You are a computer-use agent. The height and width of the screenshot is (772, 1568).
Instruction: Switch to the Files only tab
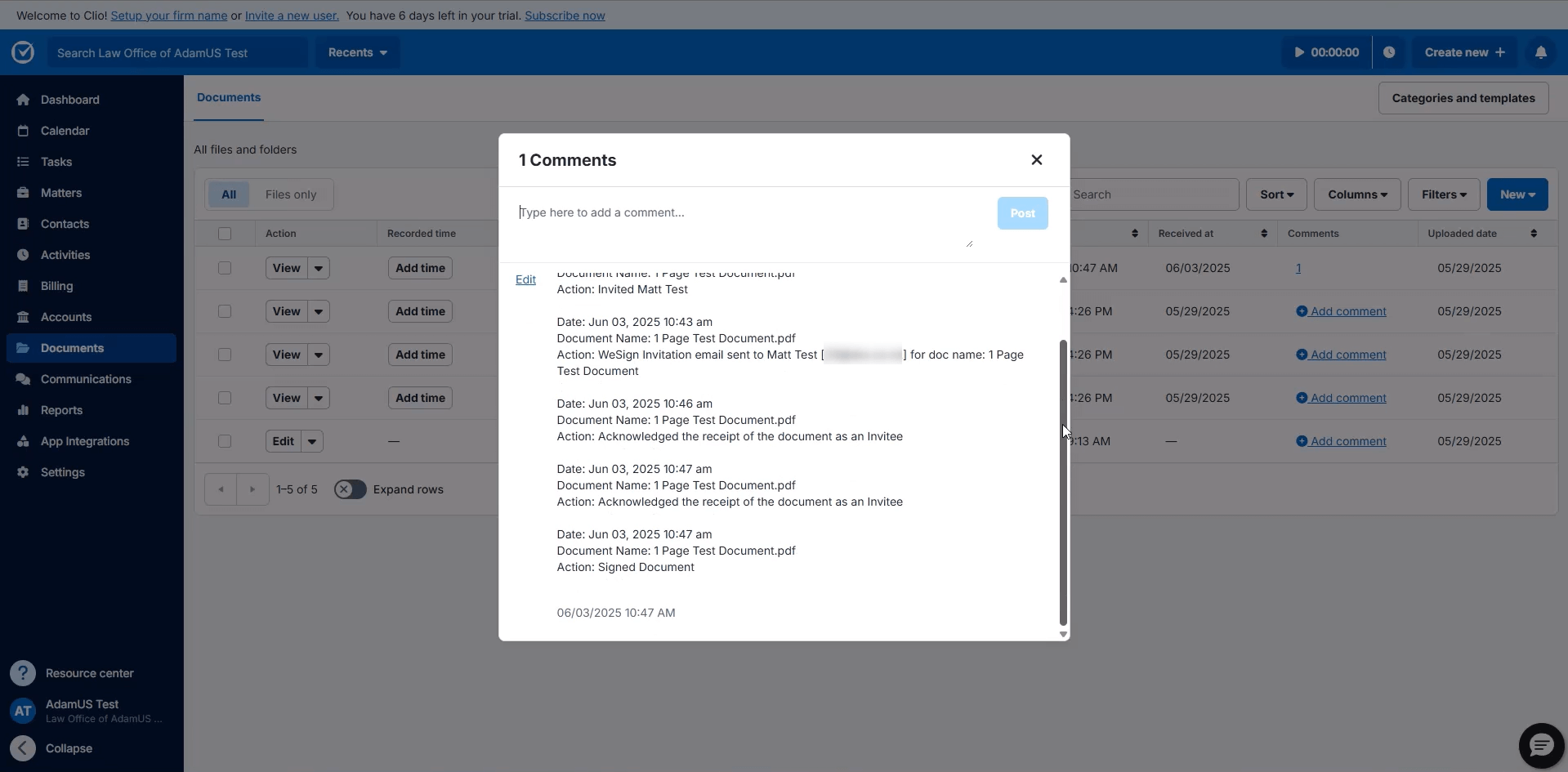tap(290, 194)
